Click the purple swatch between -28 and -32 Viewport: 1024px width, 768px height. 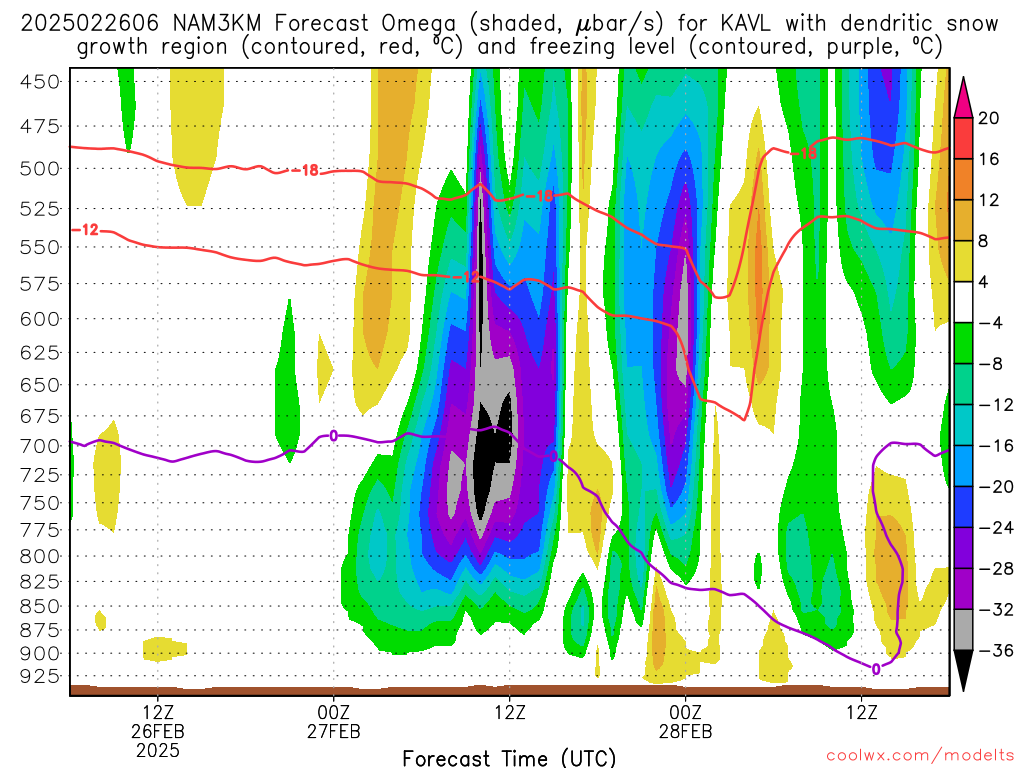coord(963,588)
